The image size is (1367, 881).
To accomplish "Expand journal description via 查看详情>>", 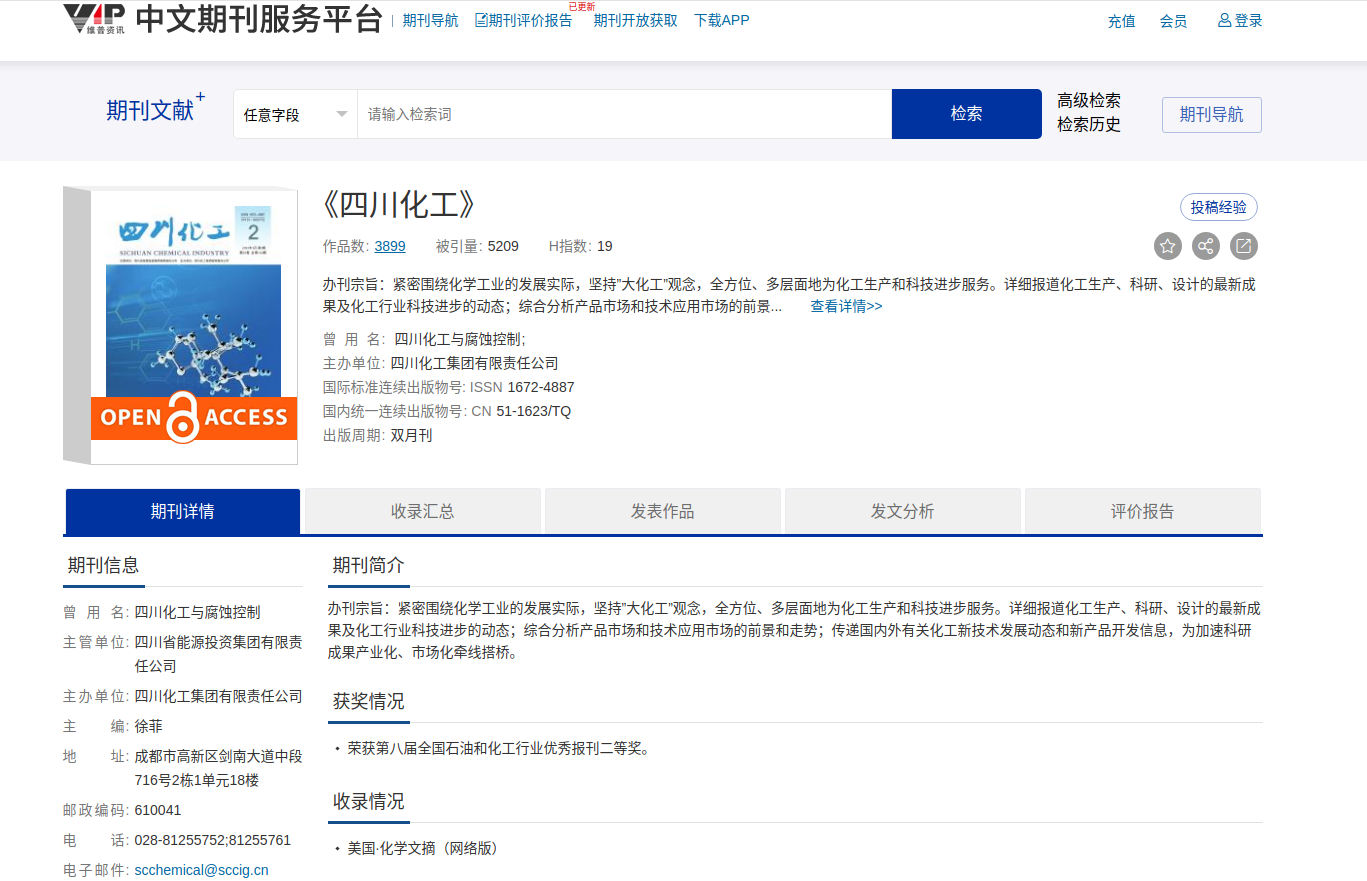I will pos(845,307).
